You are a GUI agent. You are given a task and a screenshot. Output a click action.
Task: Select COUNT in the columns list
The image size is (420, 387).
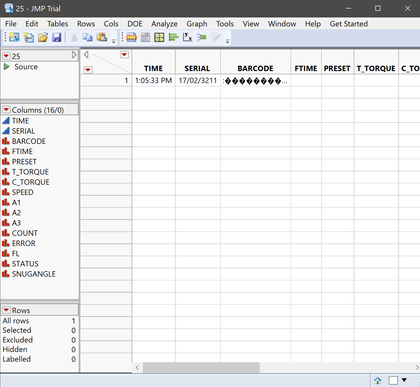[x=25, y=233]
